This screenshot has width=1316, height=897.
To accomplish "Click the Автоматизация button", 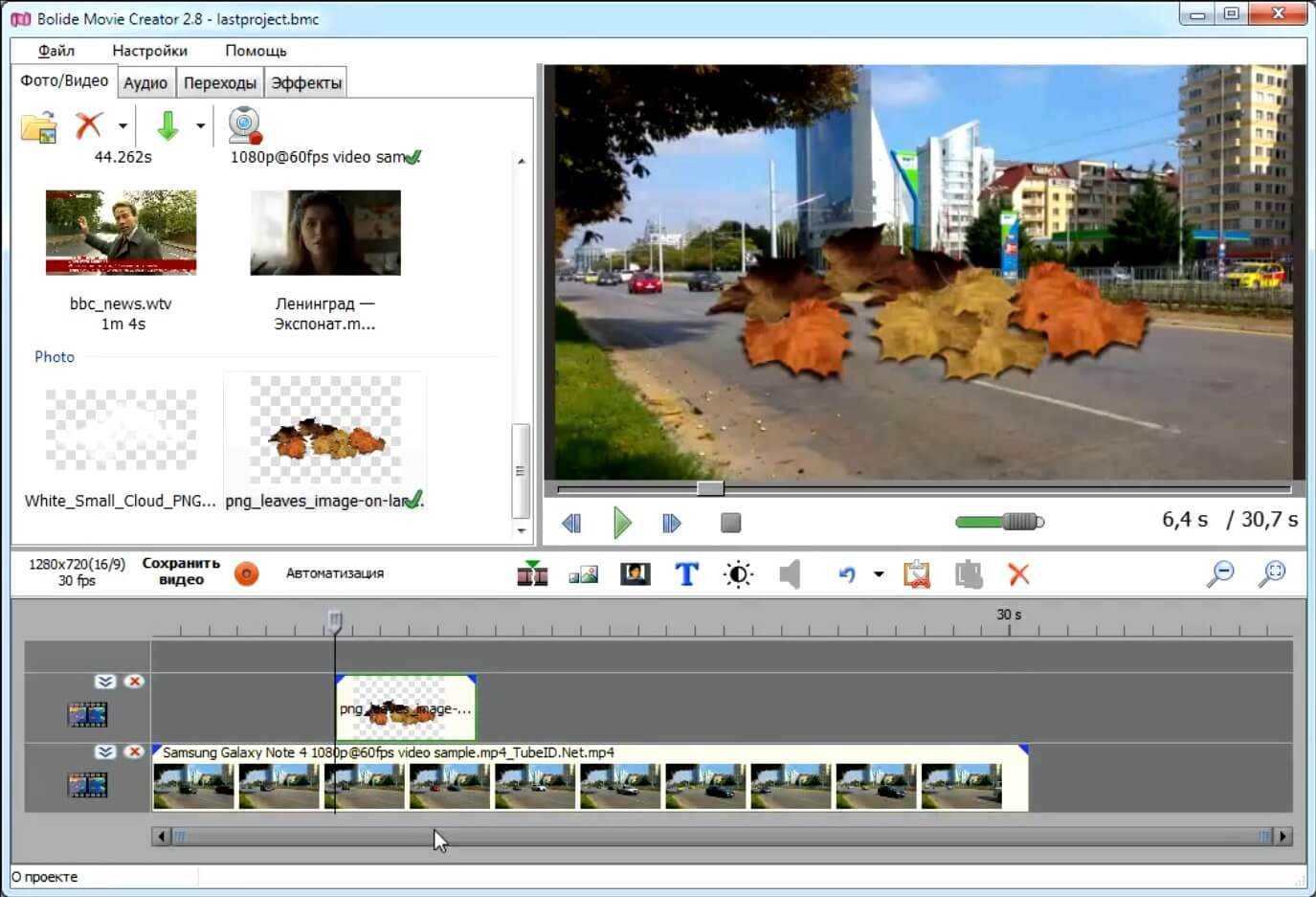I will pos(335,573).
